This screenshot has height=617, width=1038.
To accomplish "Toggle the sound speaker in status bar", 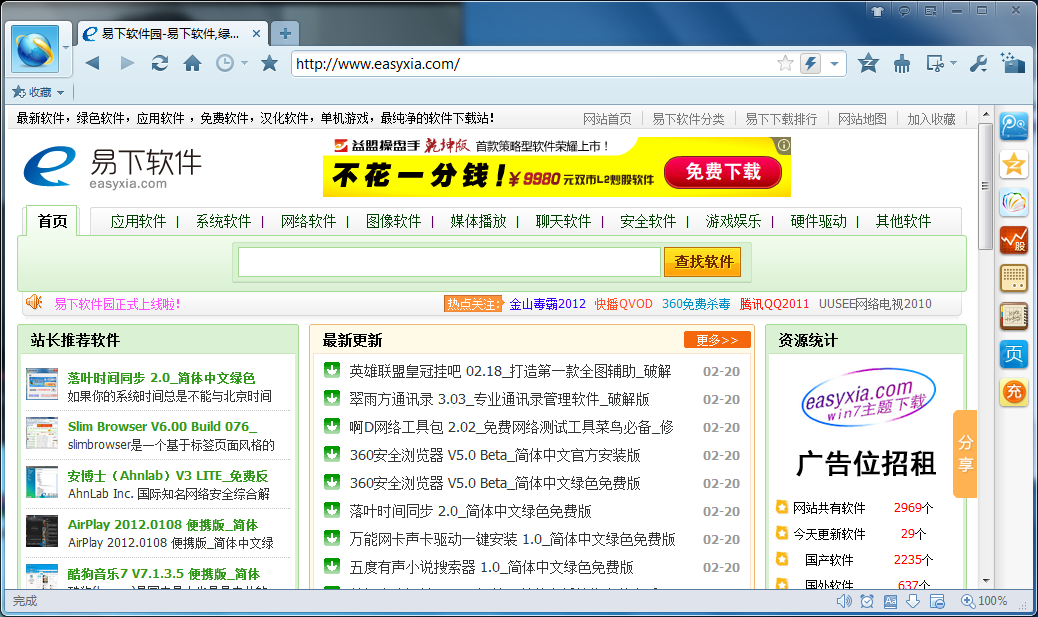I will click(843, 601).
